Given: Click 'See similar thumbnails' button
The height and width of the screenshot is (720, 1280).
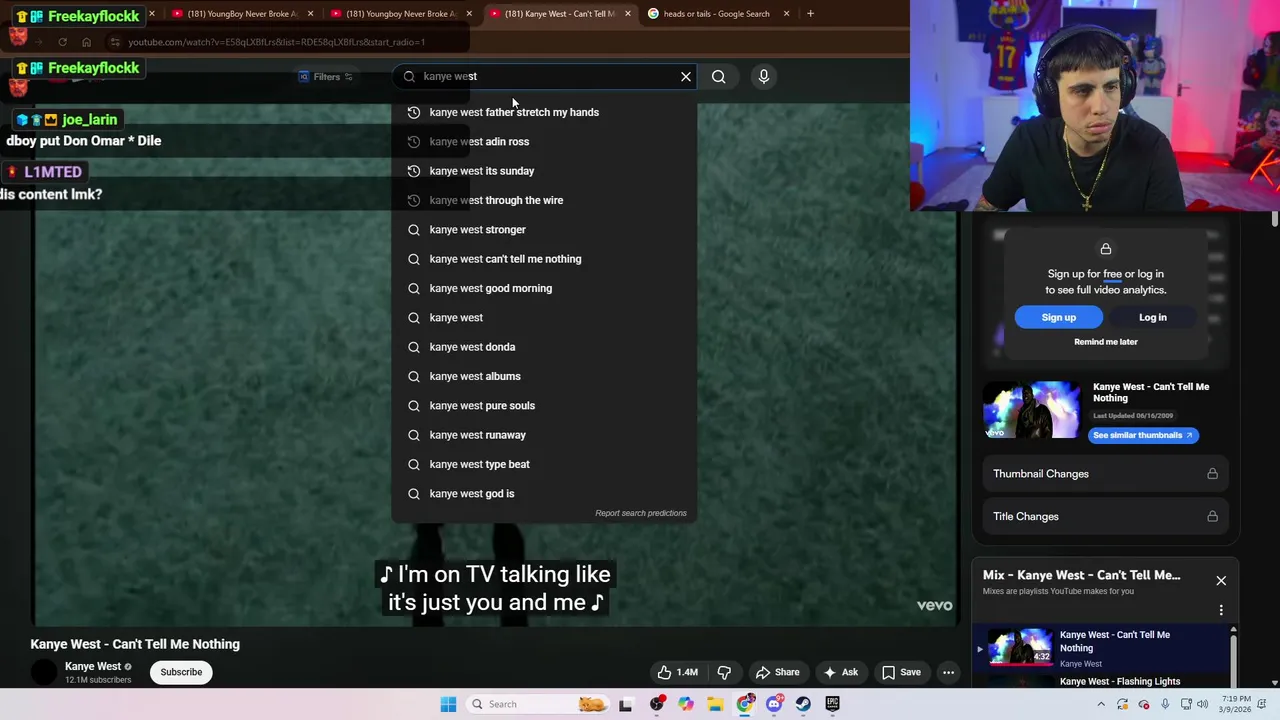Looking at the screenshot, I should [1142, 435].
